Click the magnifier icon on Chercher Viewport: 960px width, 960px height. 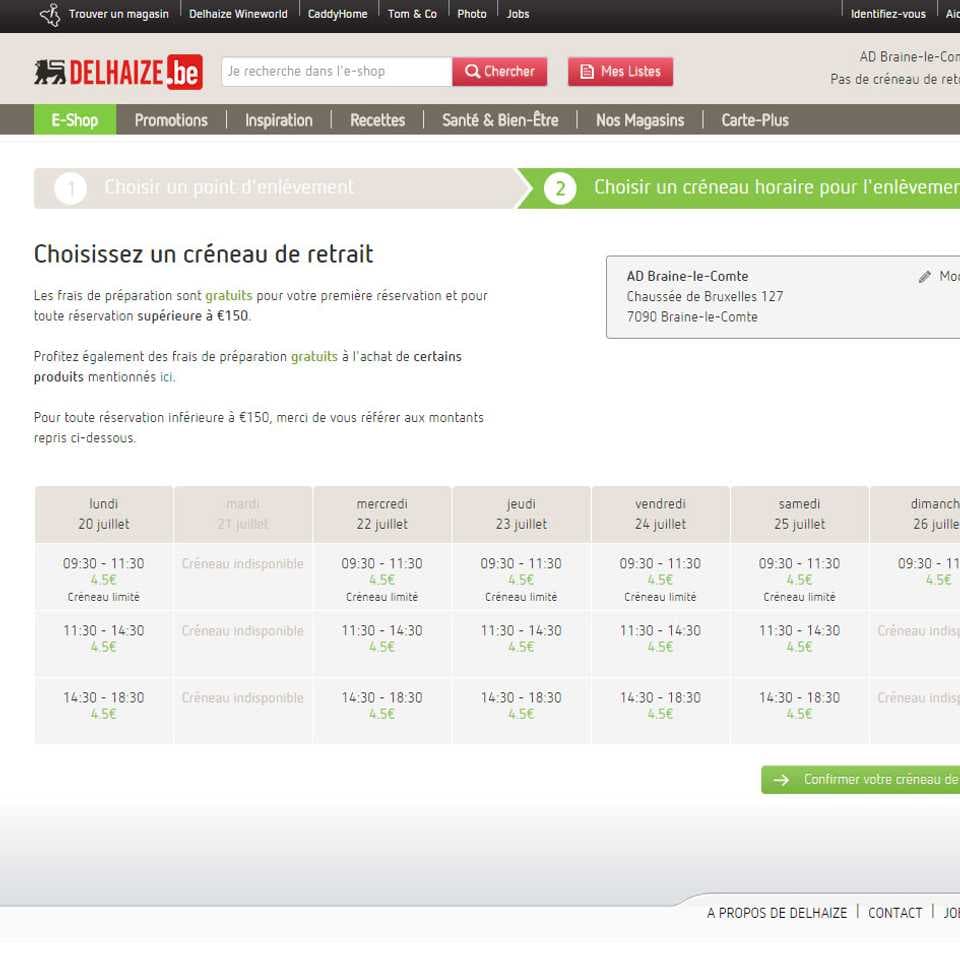pyautogui.click(x=472, y=72)
